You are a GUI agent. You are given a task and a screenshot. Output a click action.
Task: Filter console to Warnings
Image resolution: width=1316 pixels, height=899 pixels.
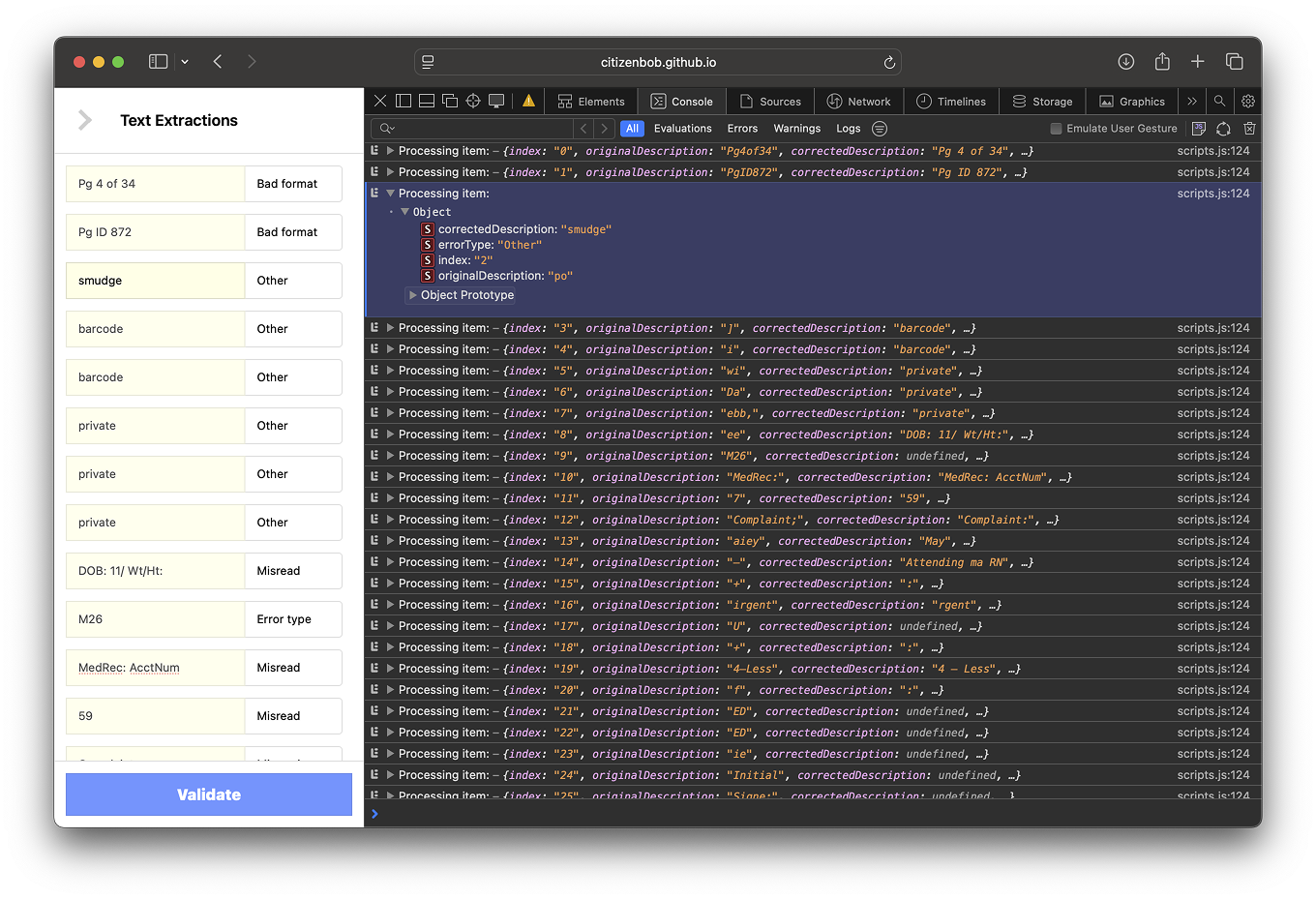(x=796, y=128)
